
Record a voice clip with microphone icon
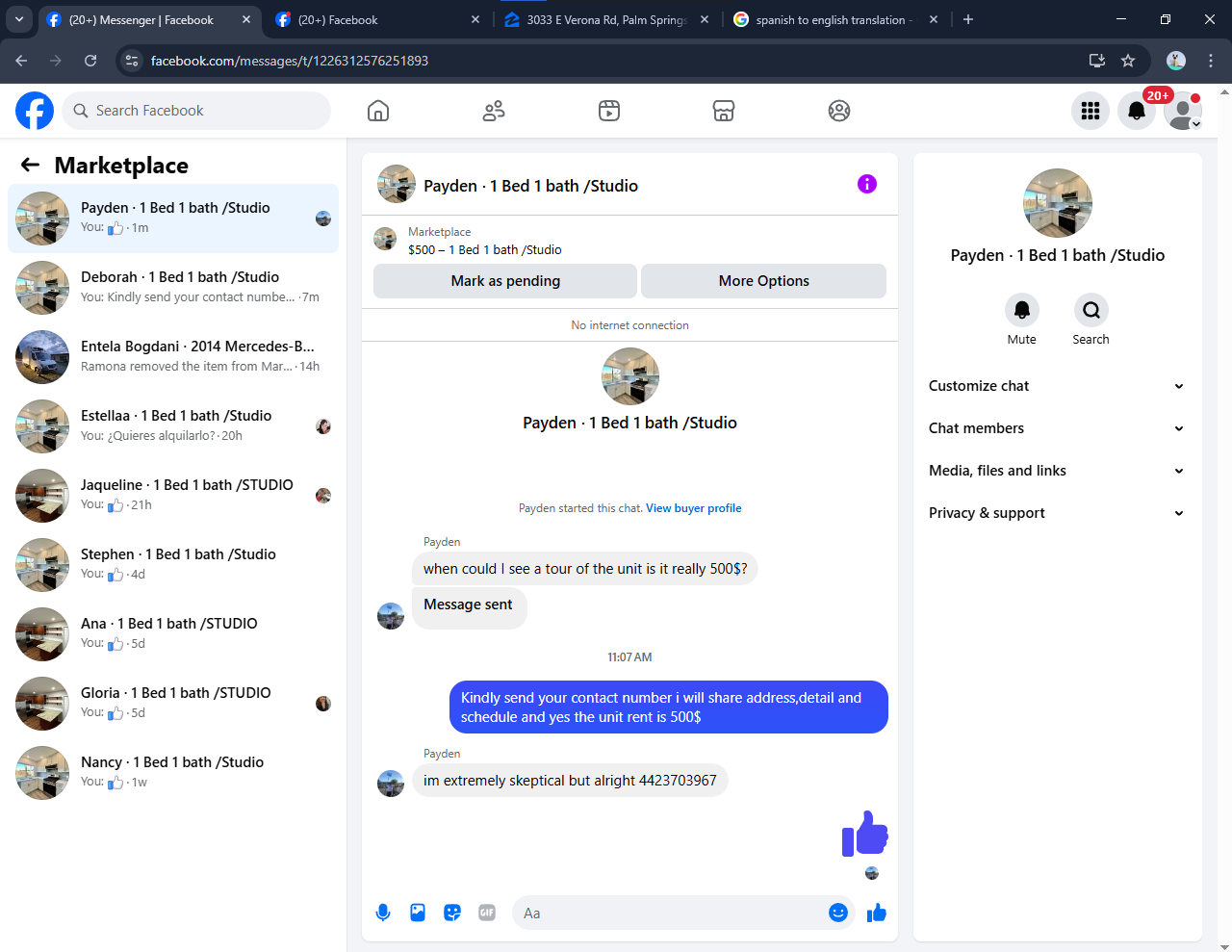(383, 913)
